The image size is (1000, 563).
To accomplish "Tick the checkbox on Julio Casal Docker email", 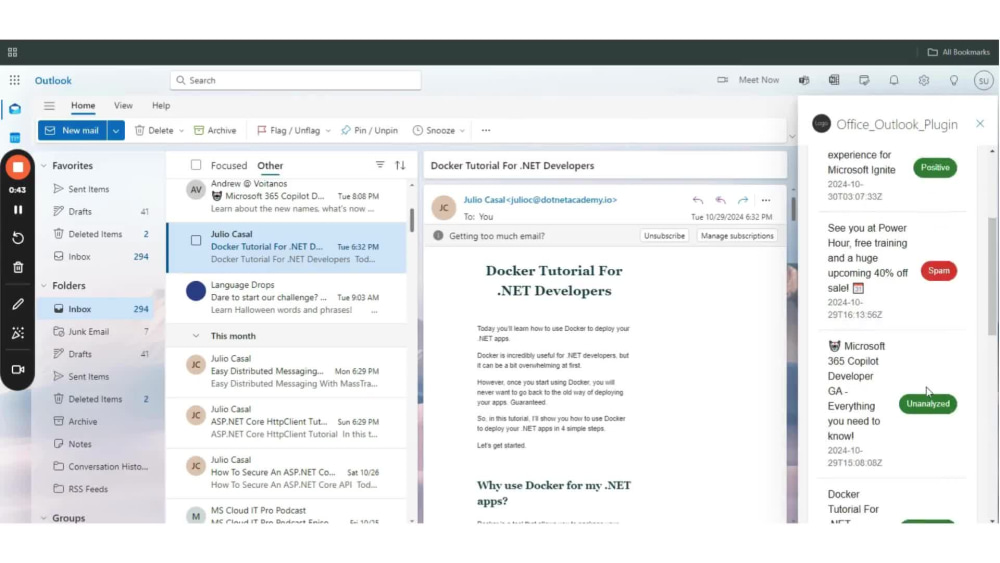I will coord(196,240).
